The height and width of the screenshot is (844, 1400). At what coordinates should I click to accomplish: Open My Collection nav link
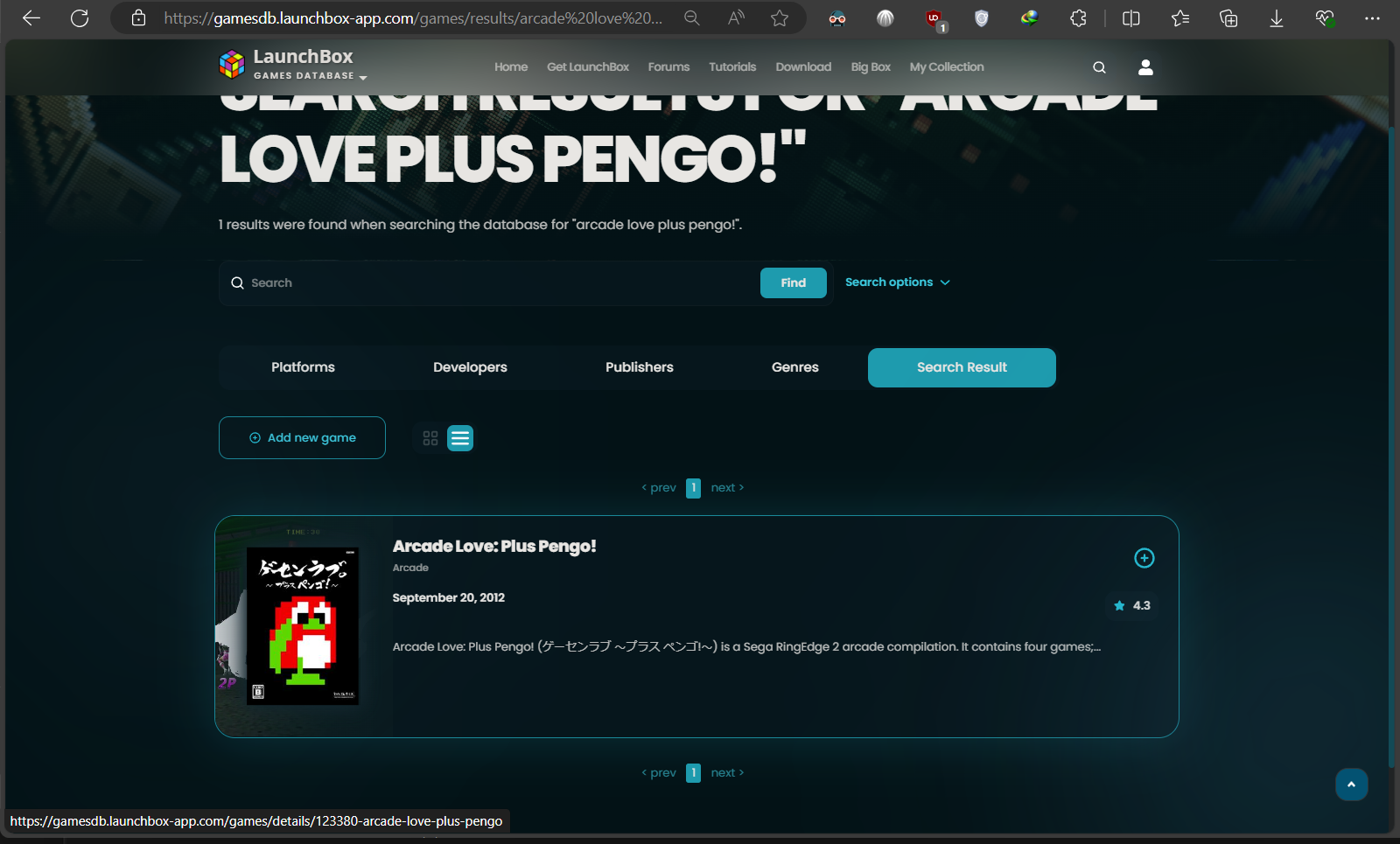pos(947,67)
